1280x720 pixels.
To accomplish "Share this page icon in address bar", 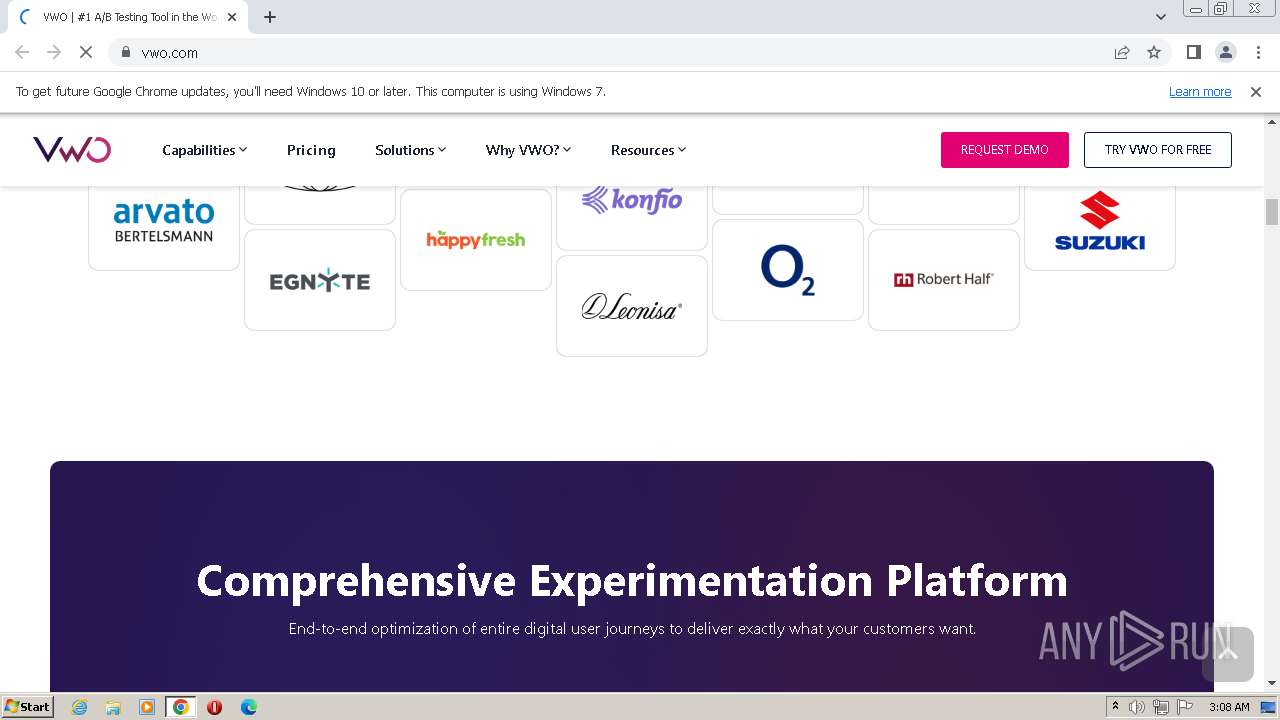I will point(1122,52).
